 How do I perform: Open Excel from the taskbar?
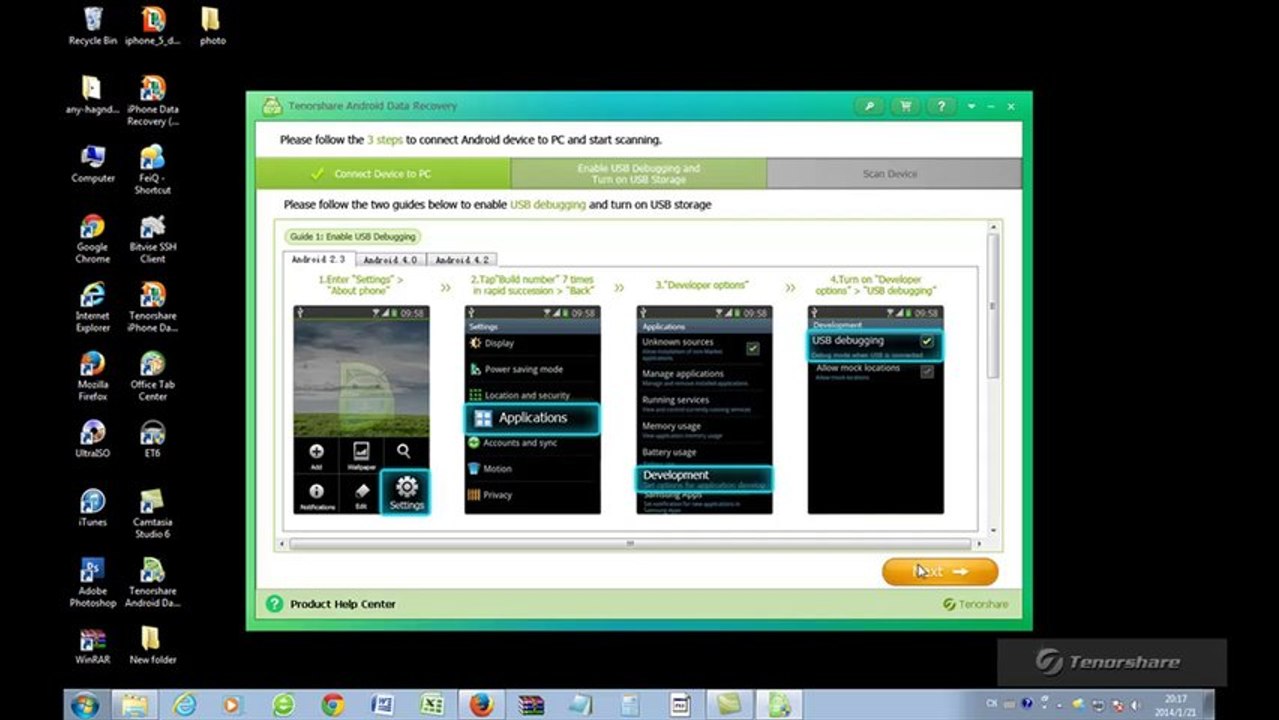432,704
